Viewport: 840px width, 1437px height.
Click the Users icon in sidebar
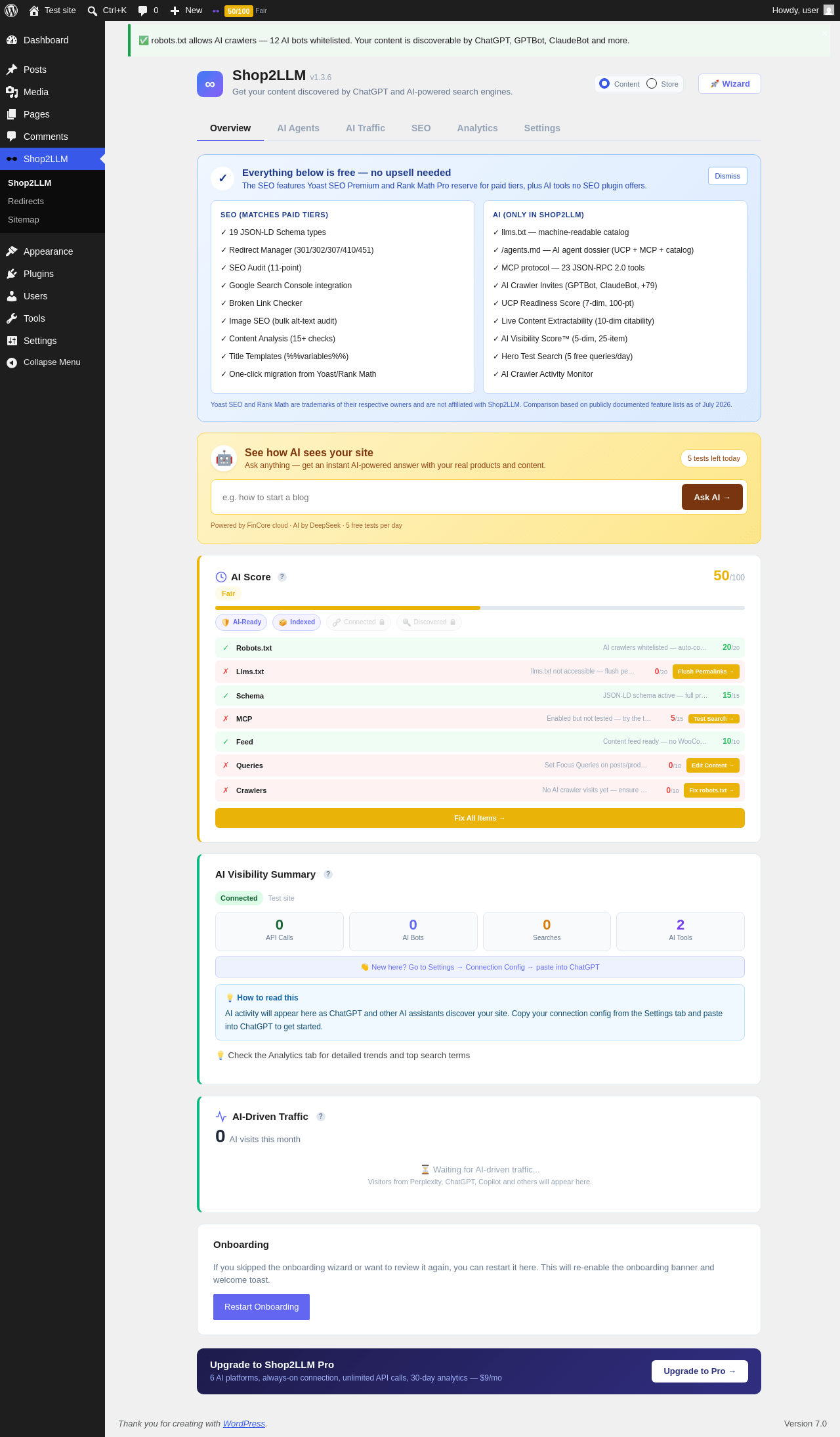12,296
